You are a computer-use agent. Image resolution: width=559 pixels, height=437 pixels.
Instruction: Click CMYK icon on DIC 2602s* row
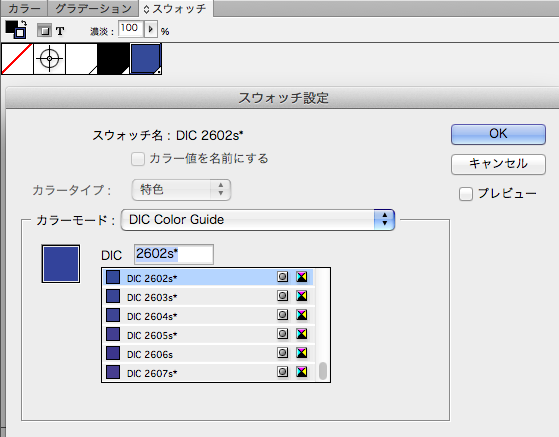302,277
